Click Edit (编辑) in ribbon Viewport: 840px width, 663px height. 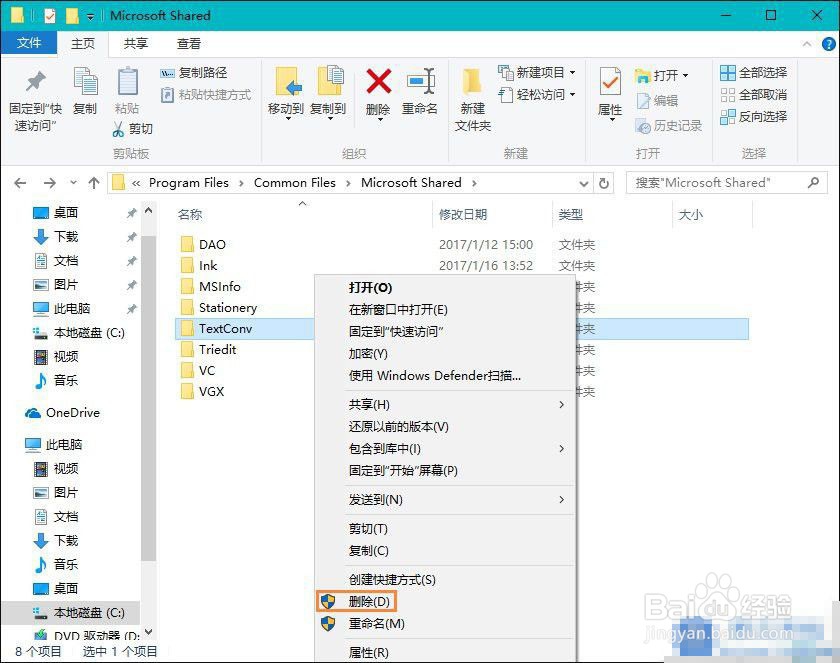click(x=657, y=101)
